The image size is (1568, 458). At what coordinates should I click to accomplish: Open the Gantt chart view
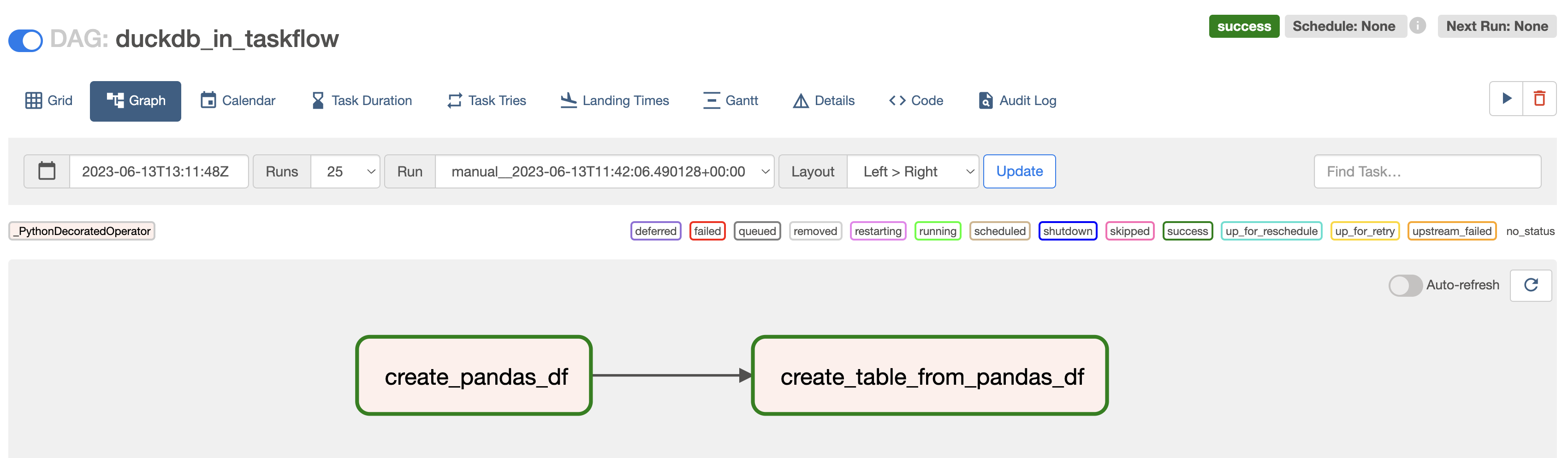731,101
